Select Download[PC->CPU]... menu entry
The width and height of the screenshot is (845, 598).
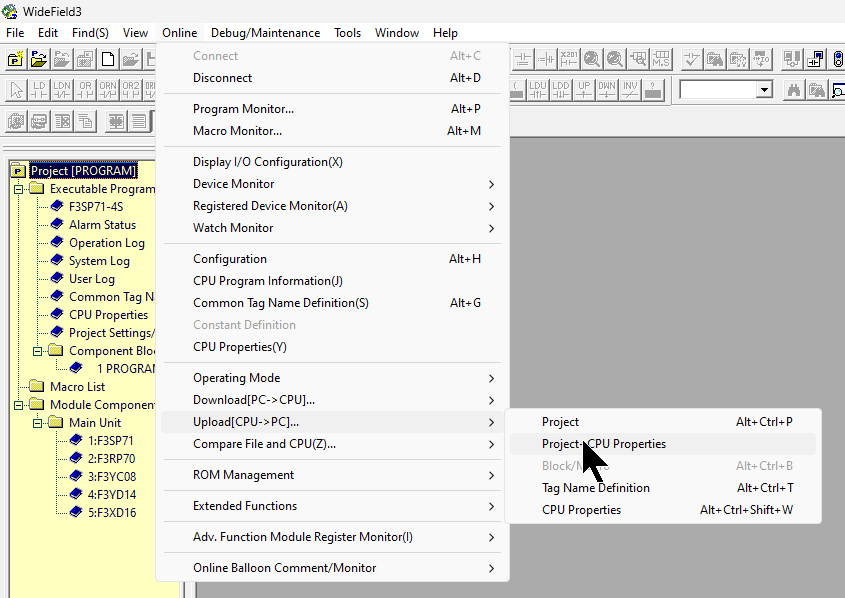click(x=333, y=400)
